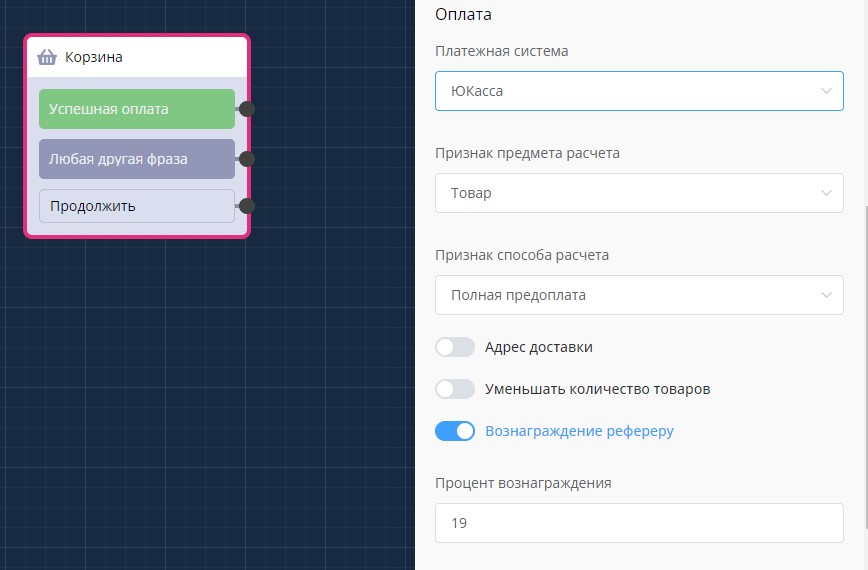Click the blue Вознаграждение рефереру label text
Screen dimensions: 868x570
pos(579,431)
